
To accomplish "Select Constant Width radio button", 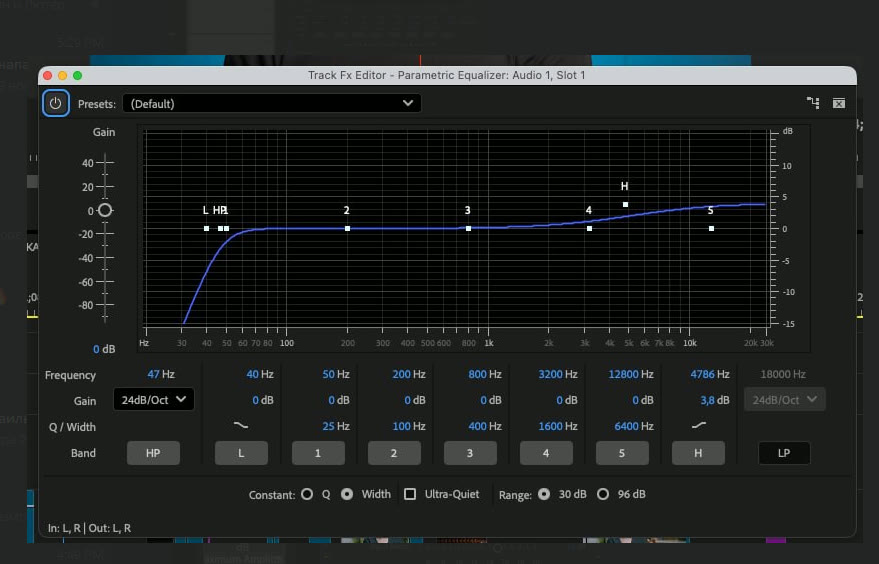I will click(x=347, y=494).
